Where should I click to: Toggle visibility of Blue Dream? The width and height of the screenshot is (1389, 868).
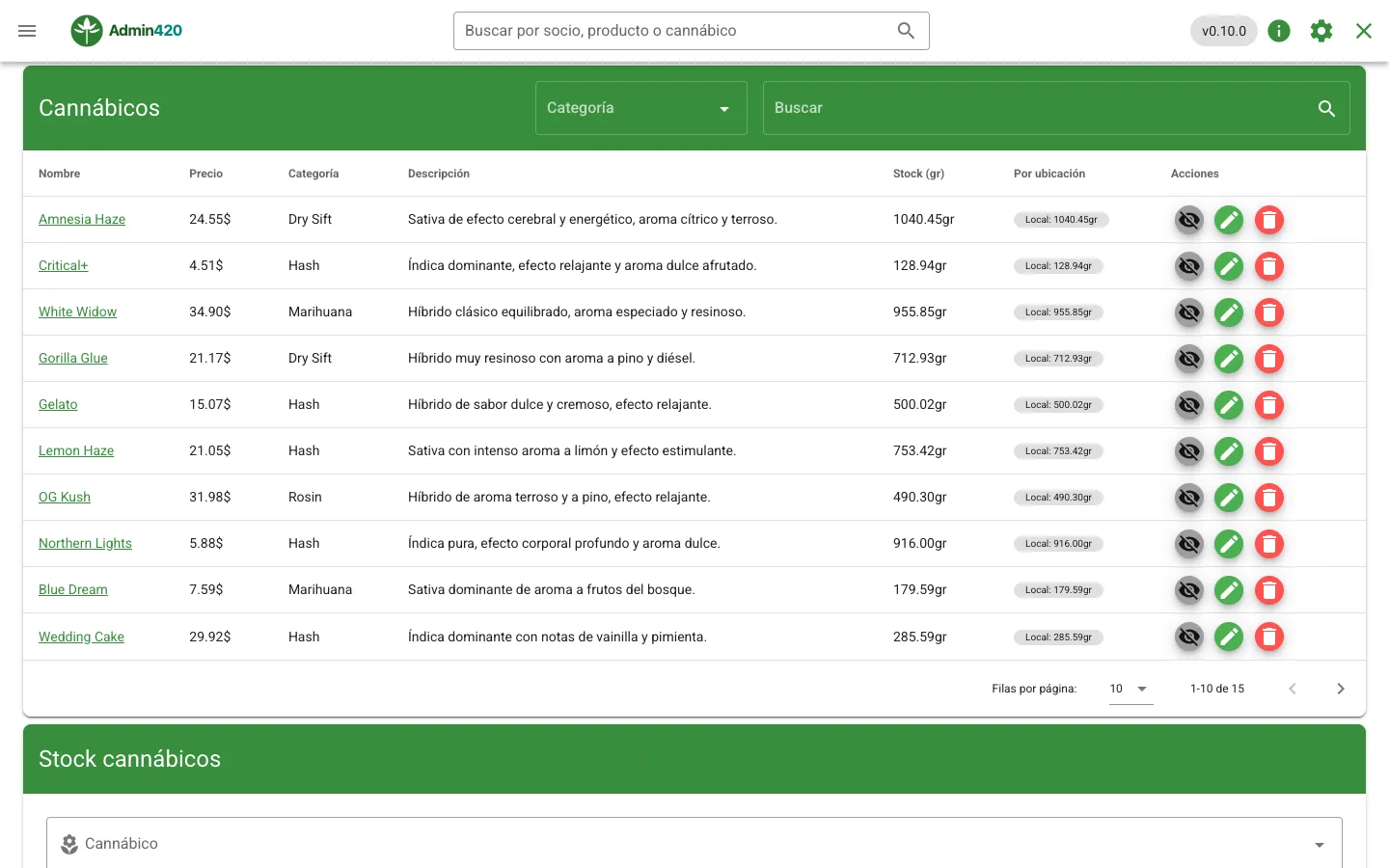click(x=1189, y=590)
